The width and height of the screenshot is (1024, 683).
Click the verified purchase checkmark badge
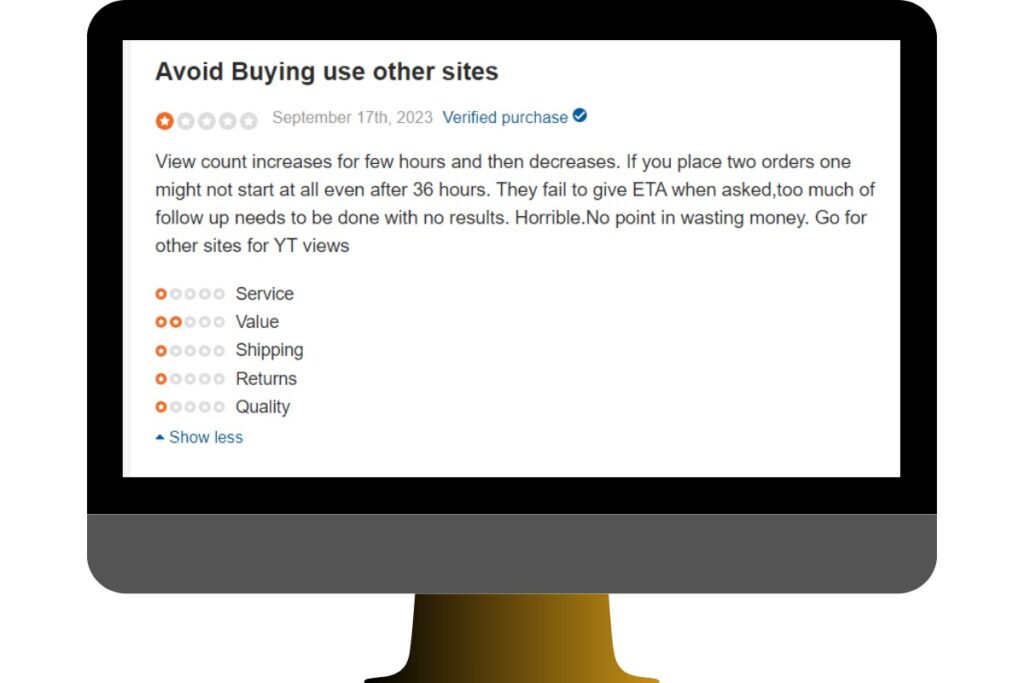tap(579, 116)
